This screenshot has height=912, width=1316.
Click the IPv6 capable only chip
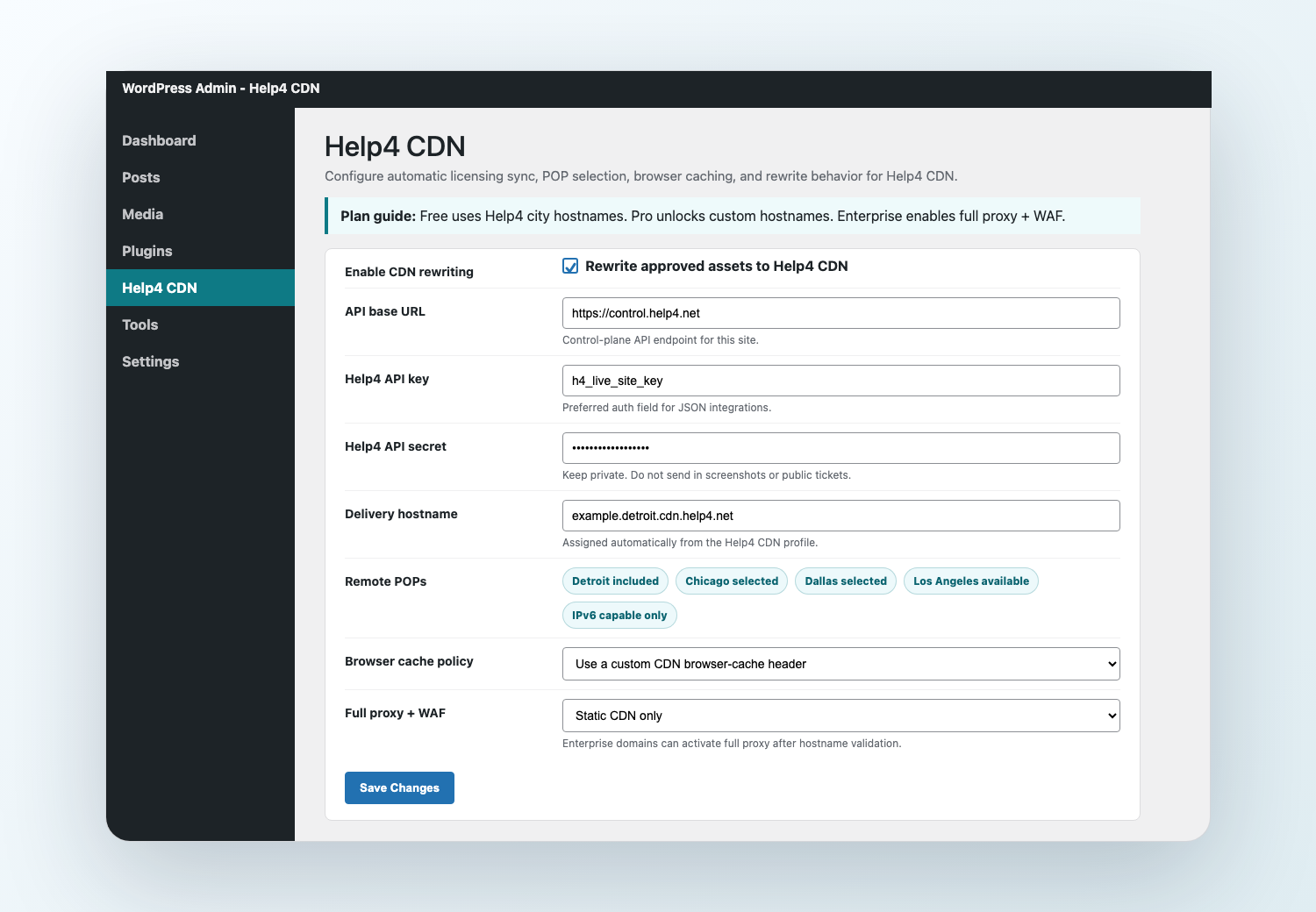[x=619, y=615]
